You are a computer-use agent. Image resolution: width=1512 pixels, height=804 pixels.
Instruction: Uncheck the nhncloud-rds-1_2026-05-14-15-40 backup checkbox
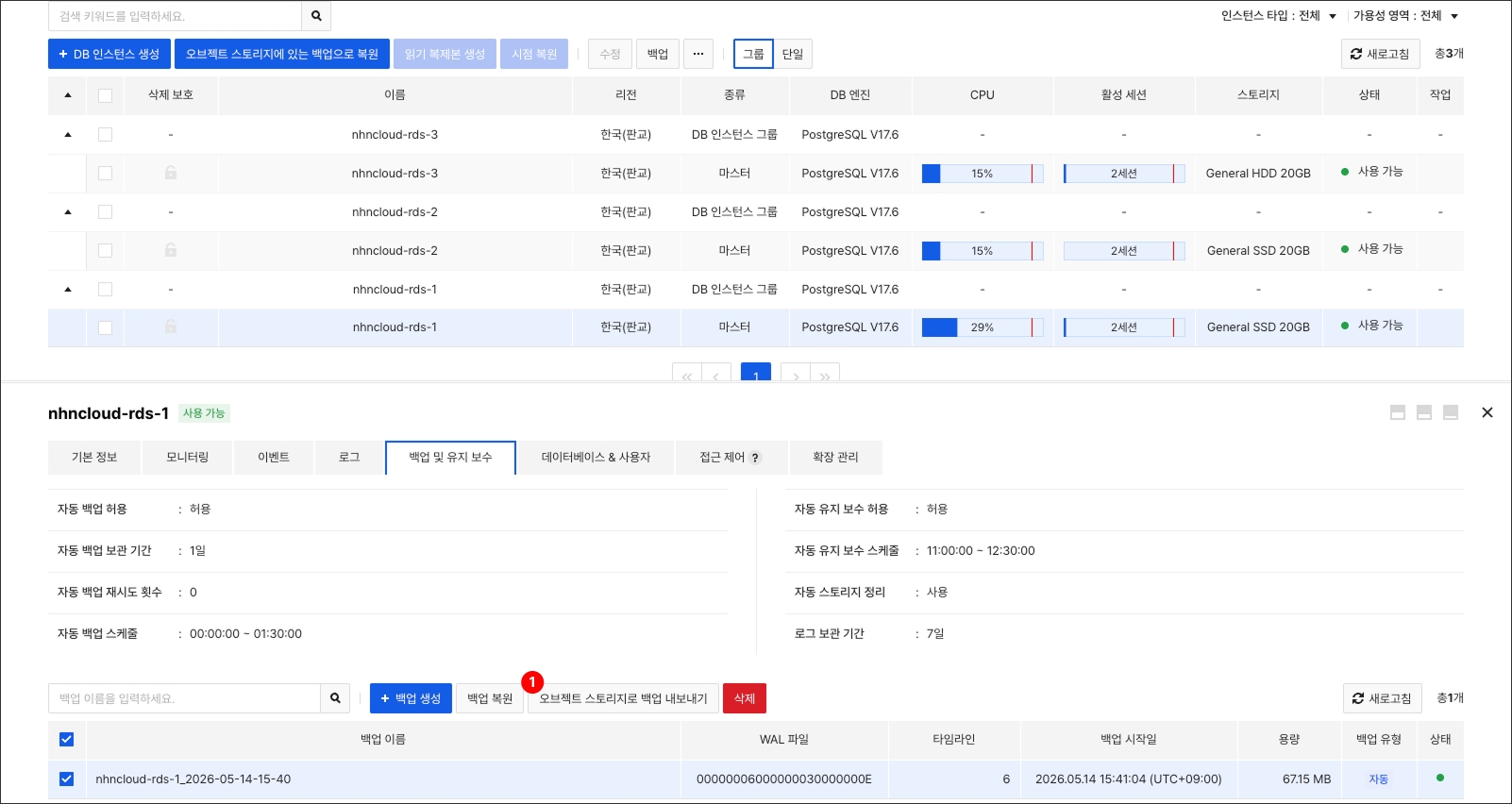[x=66, y=779]
